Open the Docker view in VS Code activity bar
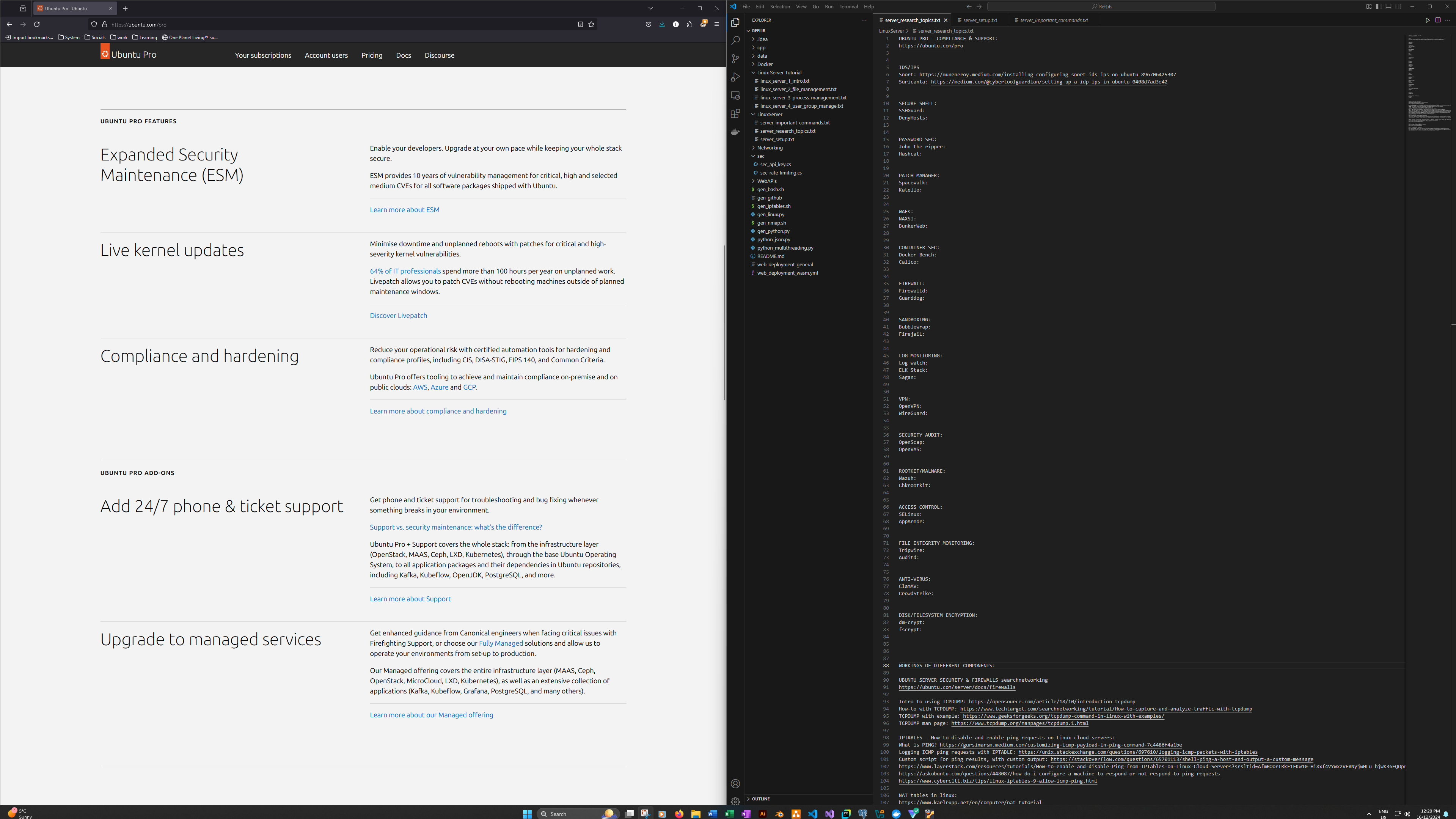This screenshot has height=819, width=1456. point(735,132)
